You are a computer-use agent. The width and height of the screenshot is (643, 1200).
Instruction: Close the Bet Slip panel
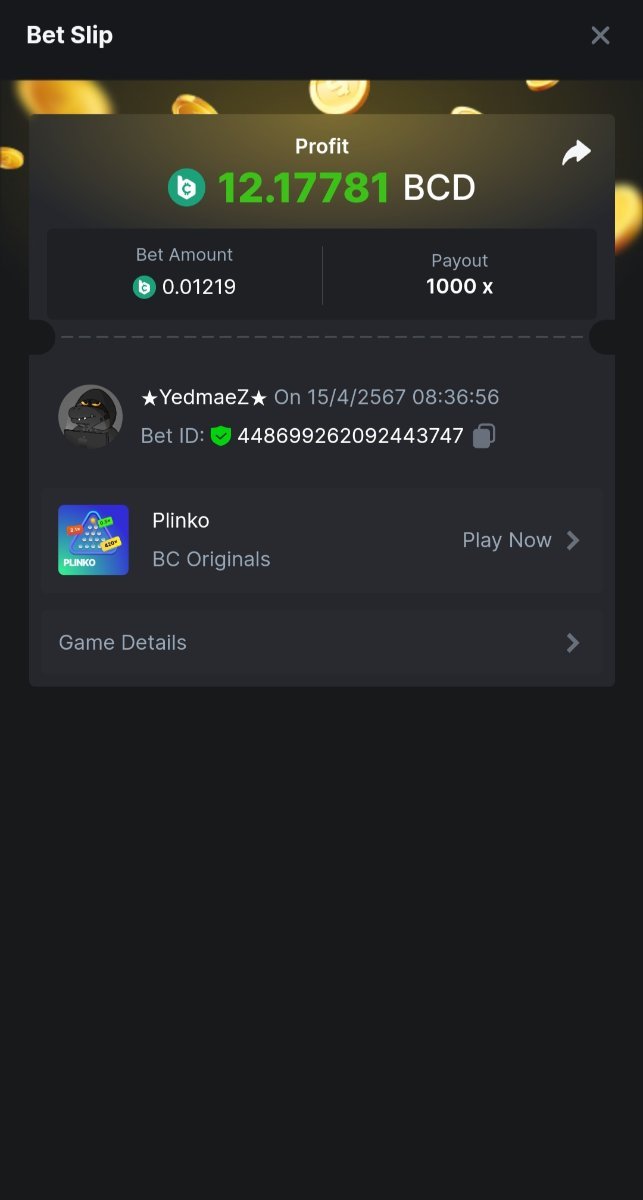pos(600,36)
